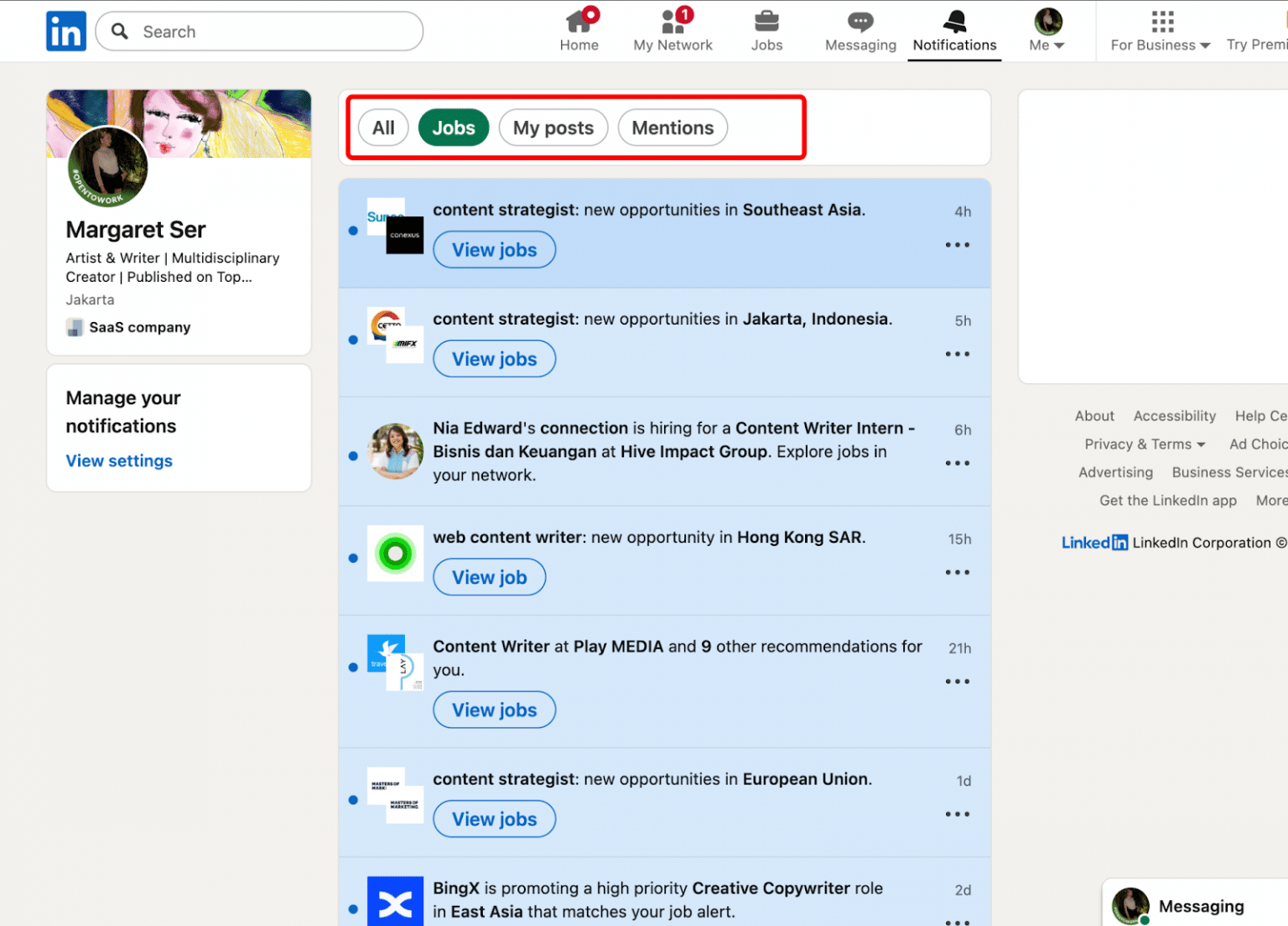Open the Privacy & Terms dropdown
1288x926 pixels.
click(x=1145, y=444)
